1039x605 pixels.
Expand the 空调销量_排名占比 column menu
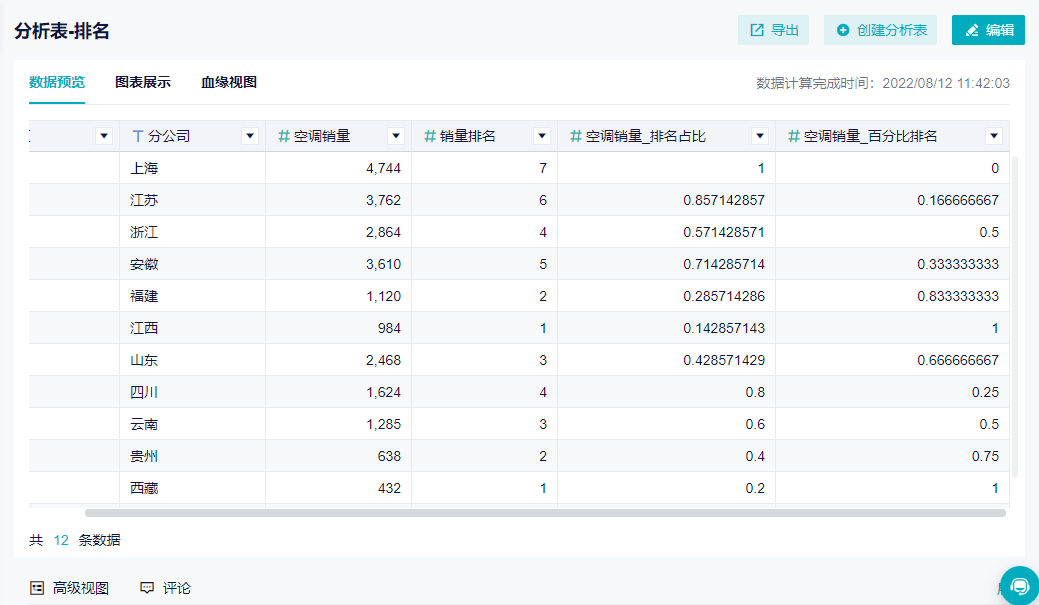760,136
